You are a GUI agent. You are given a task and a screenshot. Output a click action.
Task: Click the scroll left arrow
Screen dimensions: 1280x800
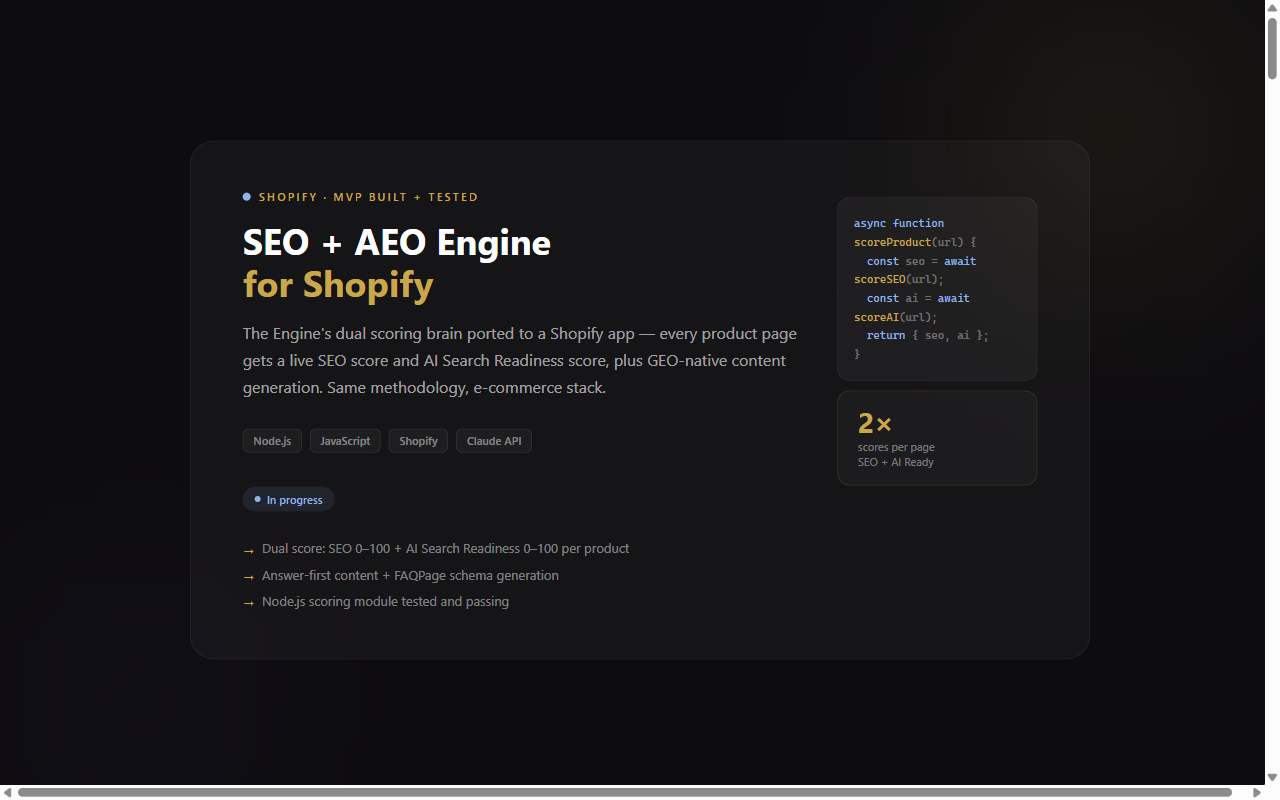pyautogui.click(x=7, y=792)
